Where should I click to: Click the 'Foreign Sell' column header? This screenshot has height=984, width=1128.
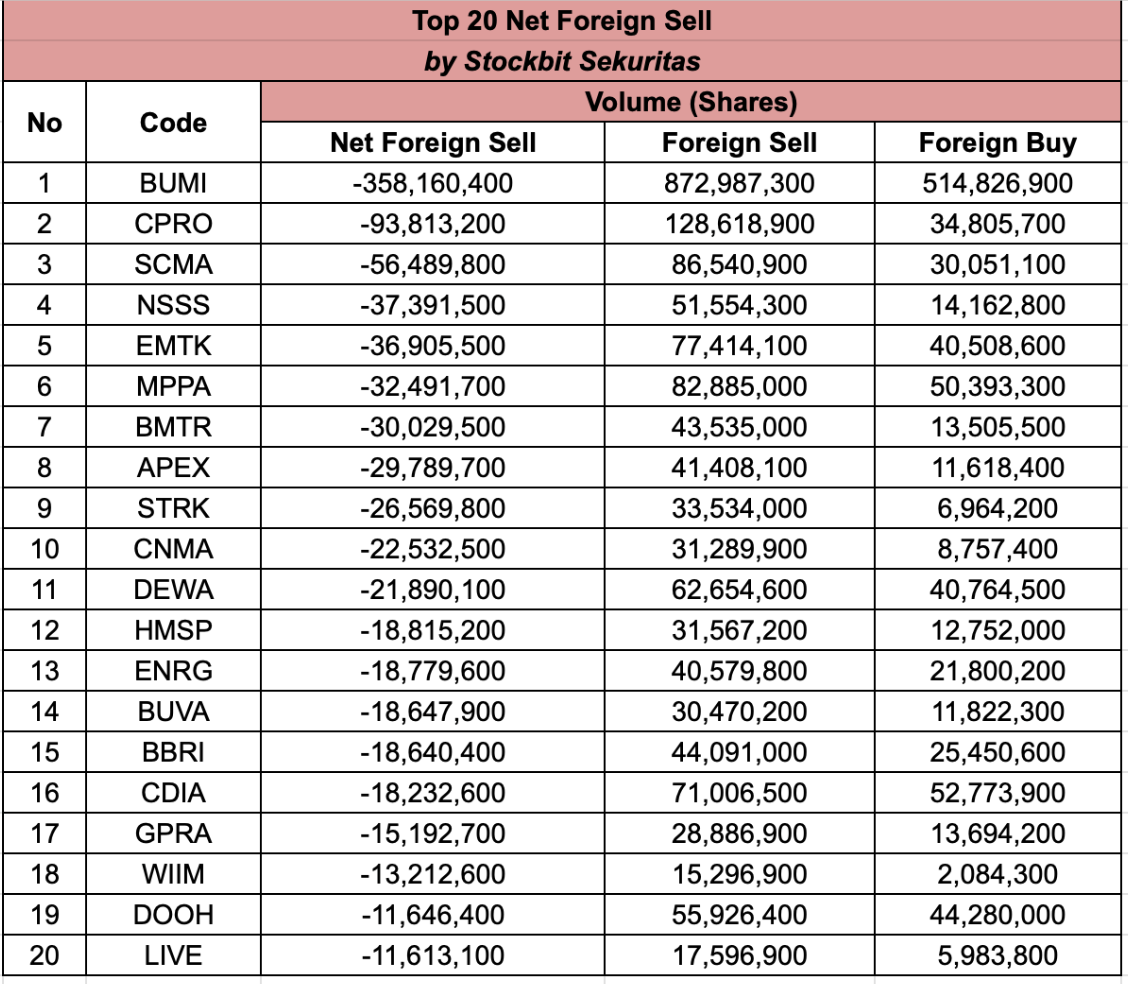coord(739,143)
